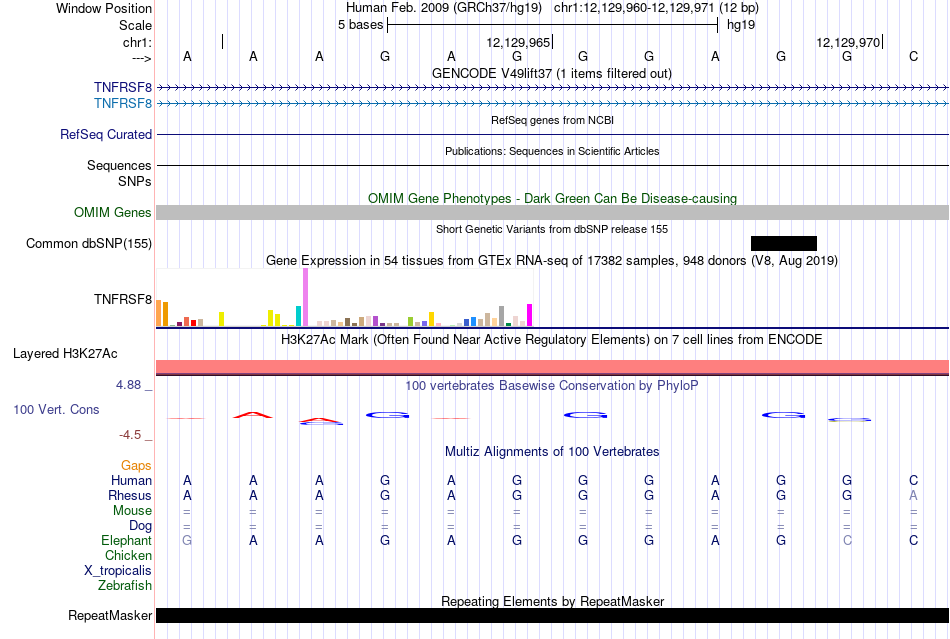Screen dimensions: 950x639
Task: Click the black Common dbSNP variant block
Action: [x=783, y=243]
